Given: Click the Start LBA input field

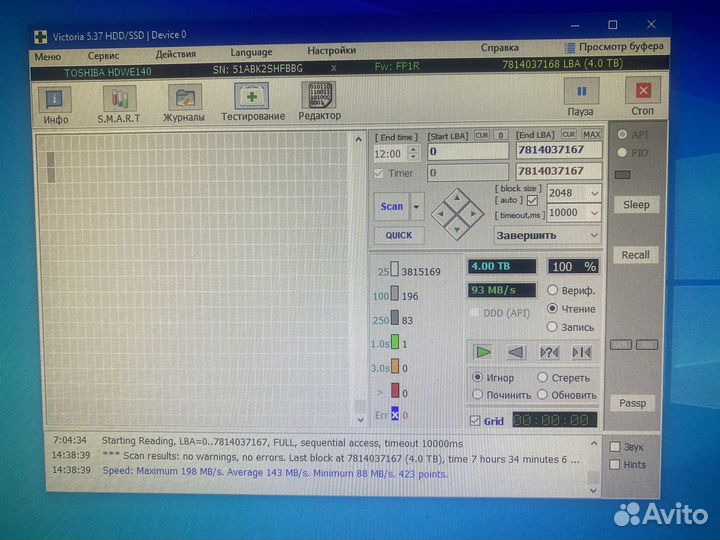Looking at the screenshot, I should point(468,151).
